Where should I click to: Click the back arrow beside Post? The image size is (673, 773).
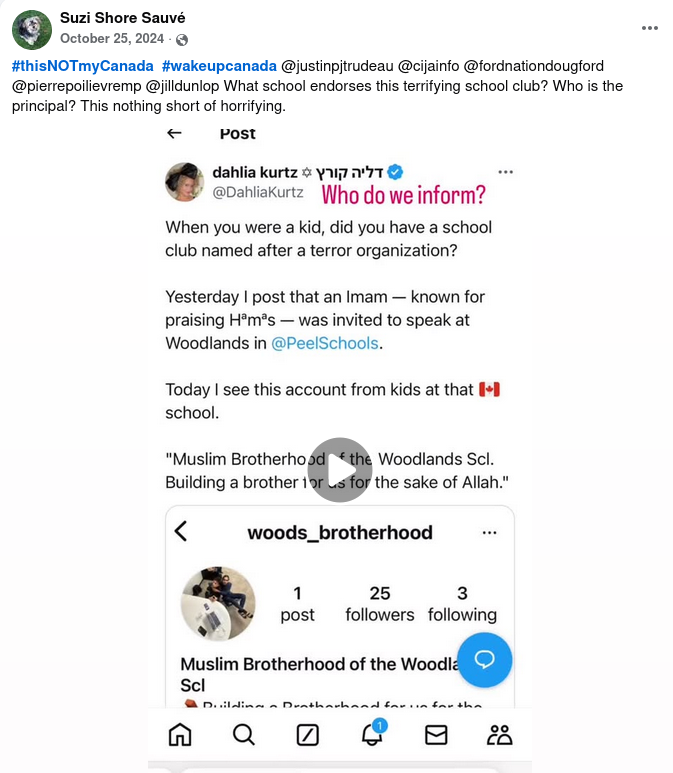click(x=174, y=133)
